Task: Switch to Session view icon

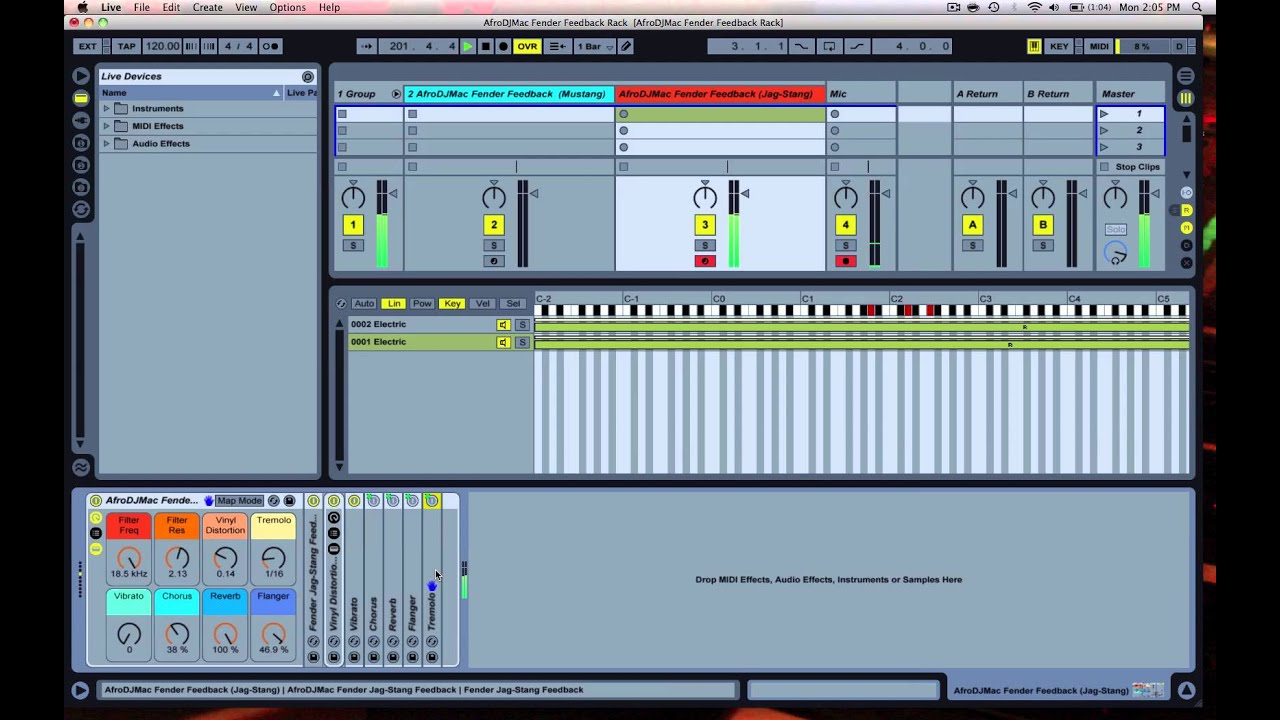Action: (1186, 98)
